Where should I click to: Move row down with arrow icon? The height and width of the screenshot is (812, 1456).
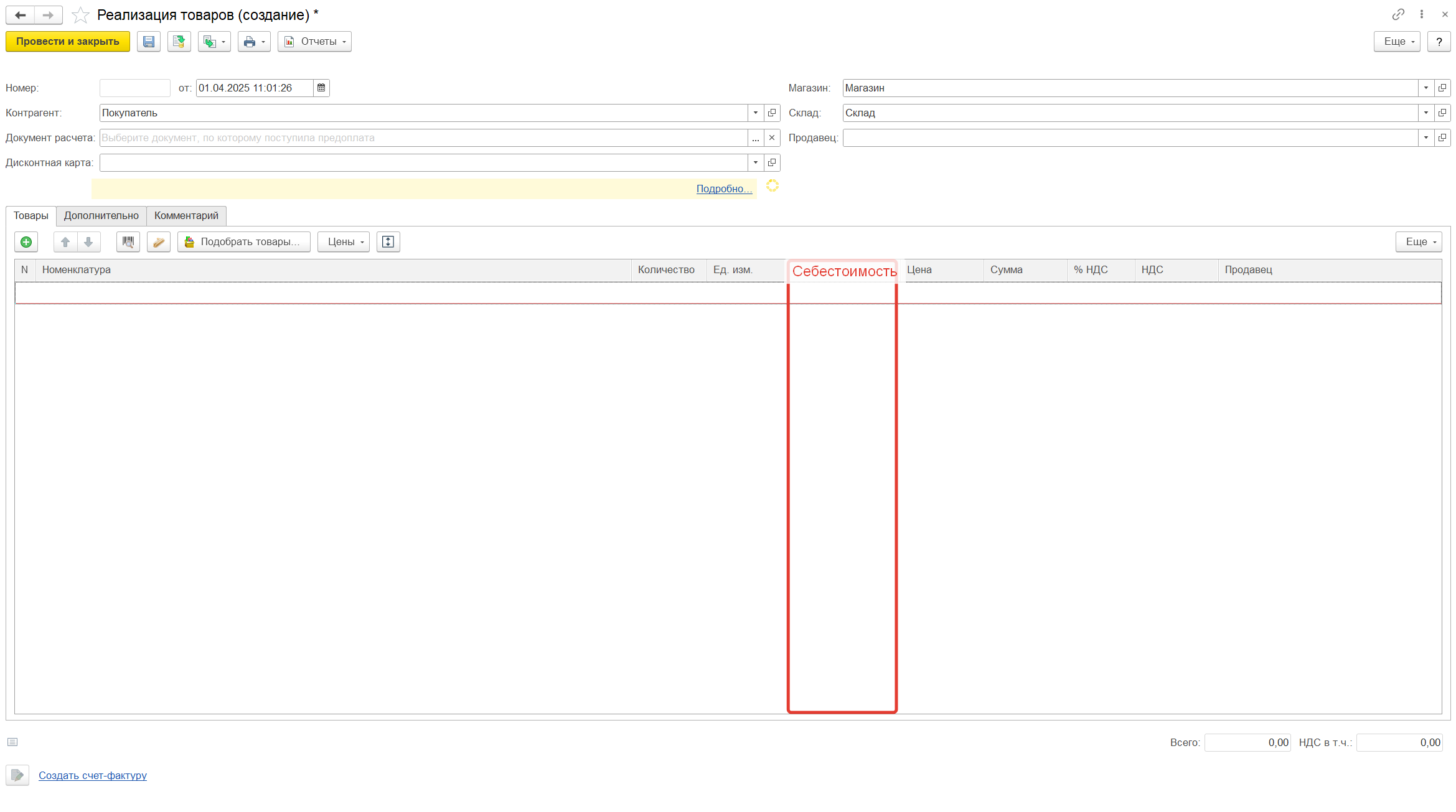tap(88, 242)
